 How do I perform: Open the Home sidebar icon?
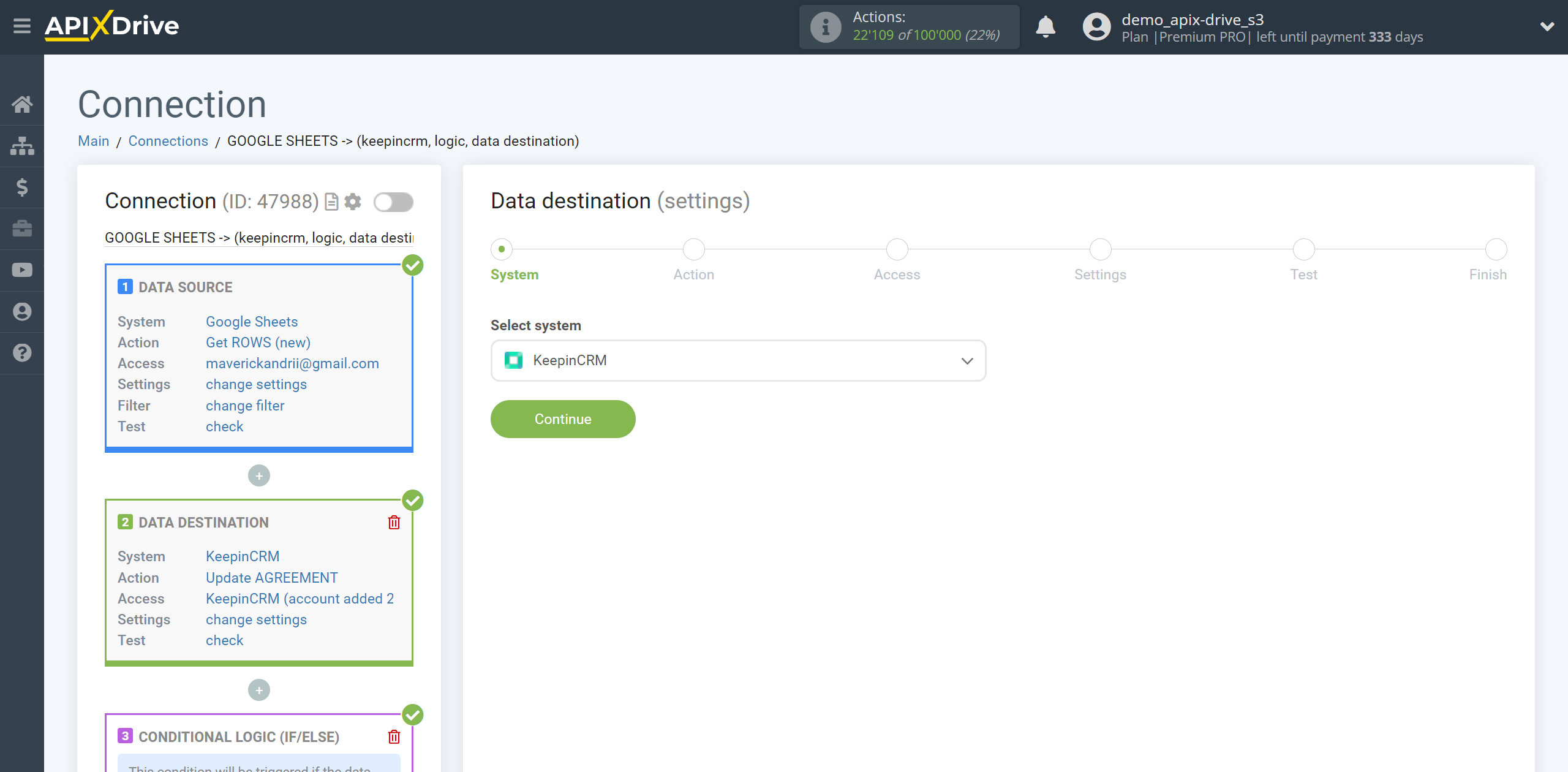pyautogui.click(x=22, y=104)
